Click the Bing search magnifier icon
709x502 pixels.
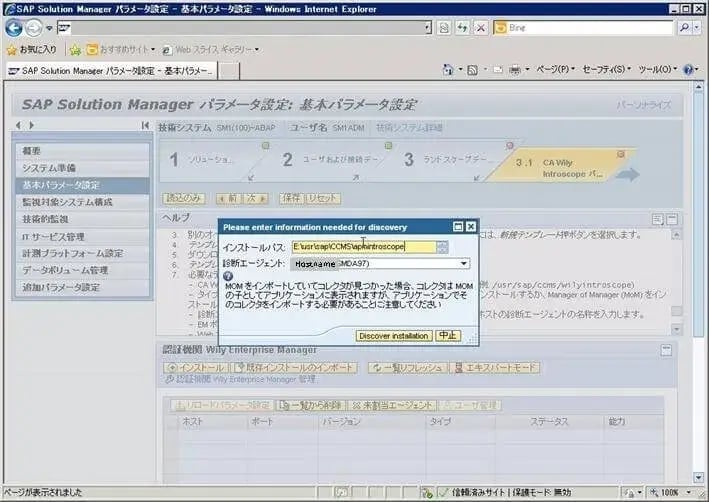tap(685, 28)
